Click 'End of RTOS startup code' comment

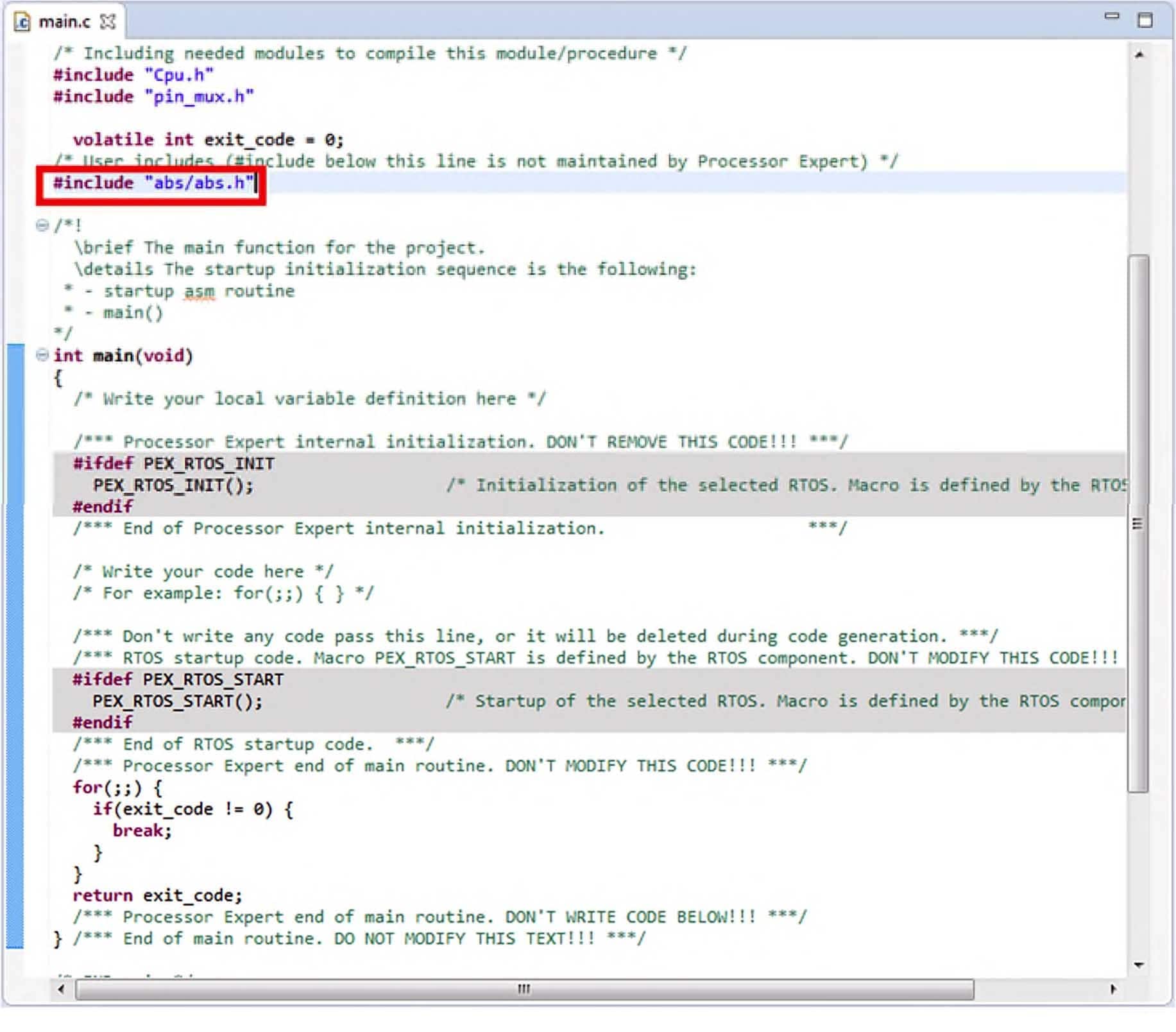point(253,744)
